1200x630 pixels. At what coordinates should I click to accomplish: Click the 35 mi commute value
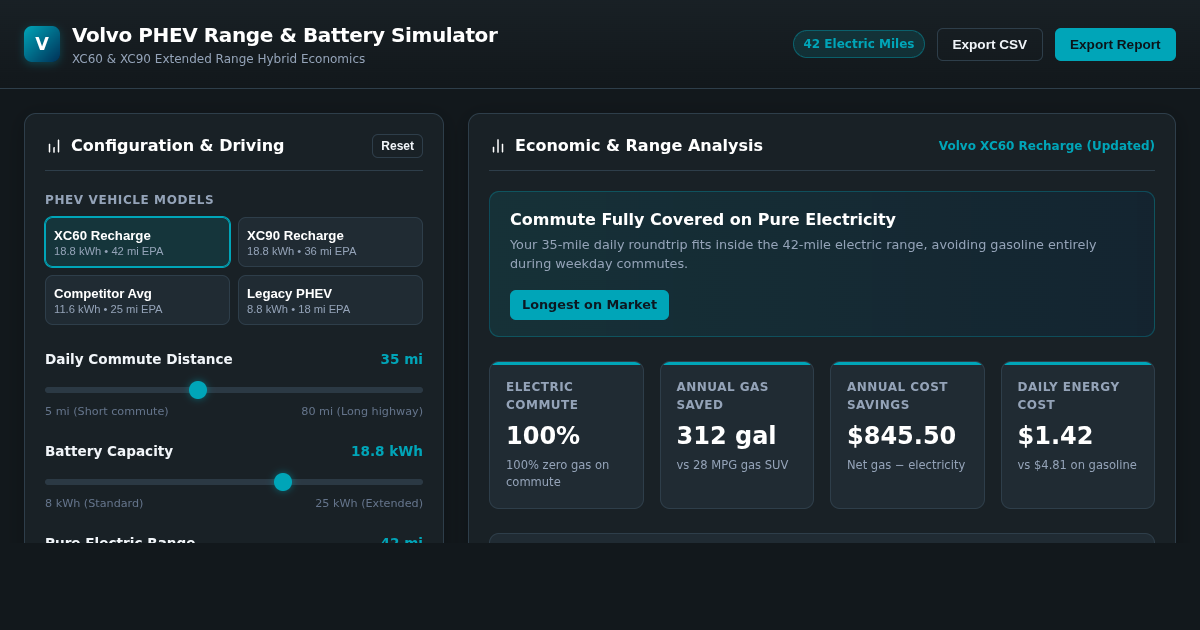pos(401,359)
